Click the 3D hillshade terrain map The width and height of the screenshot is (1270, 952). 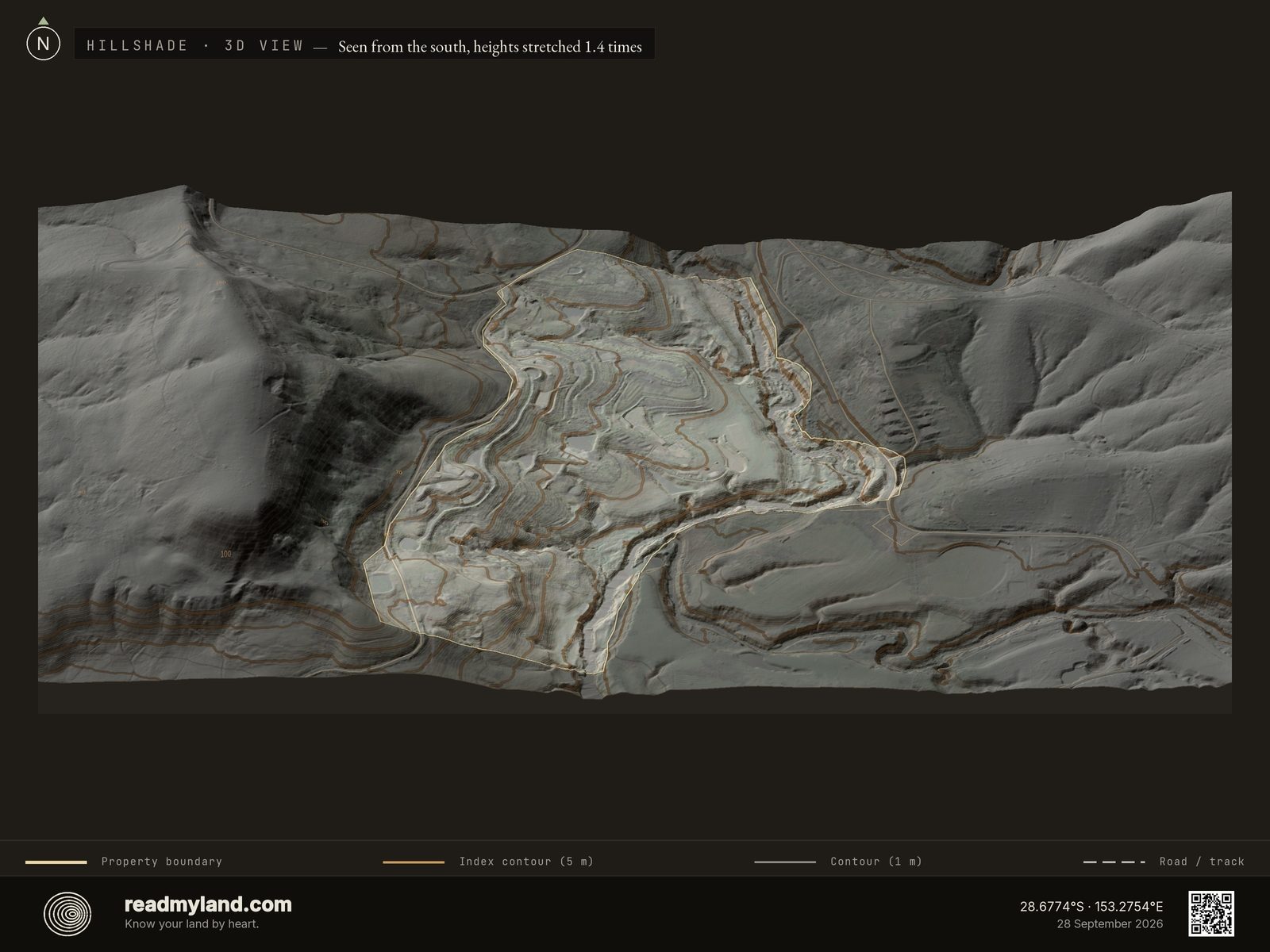click(x=635, y=448)
